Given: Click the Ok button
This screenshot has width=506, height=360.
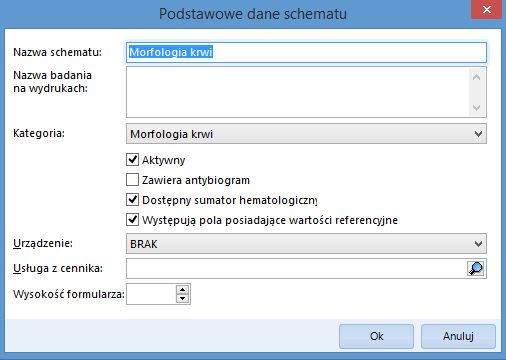Looking at the screenshot, I should [376, 336].
